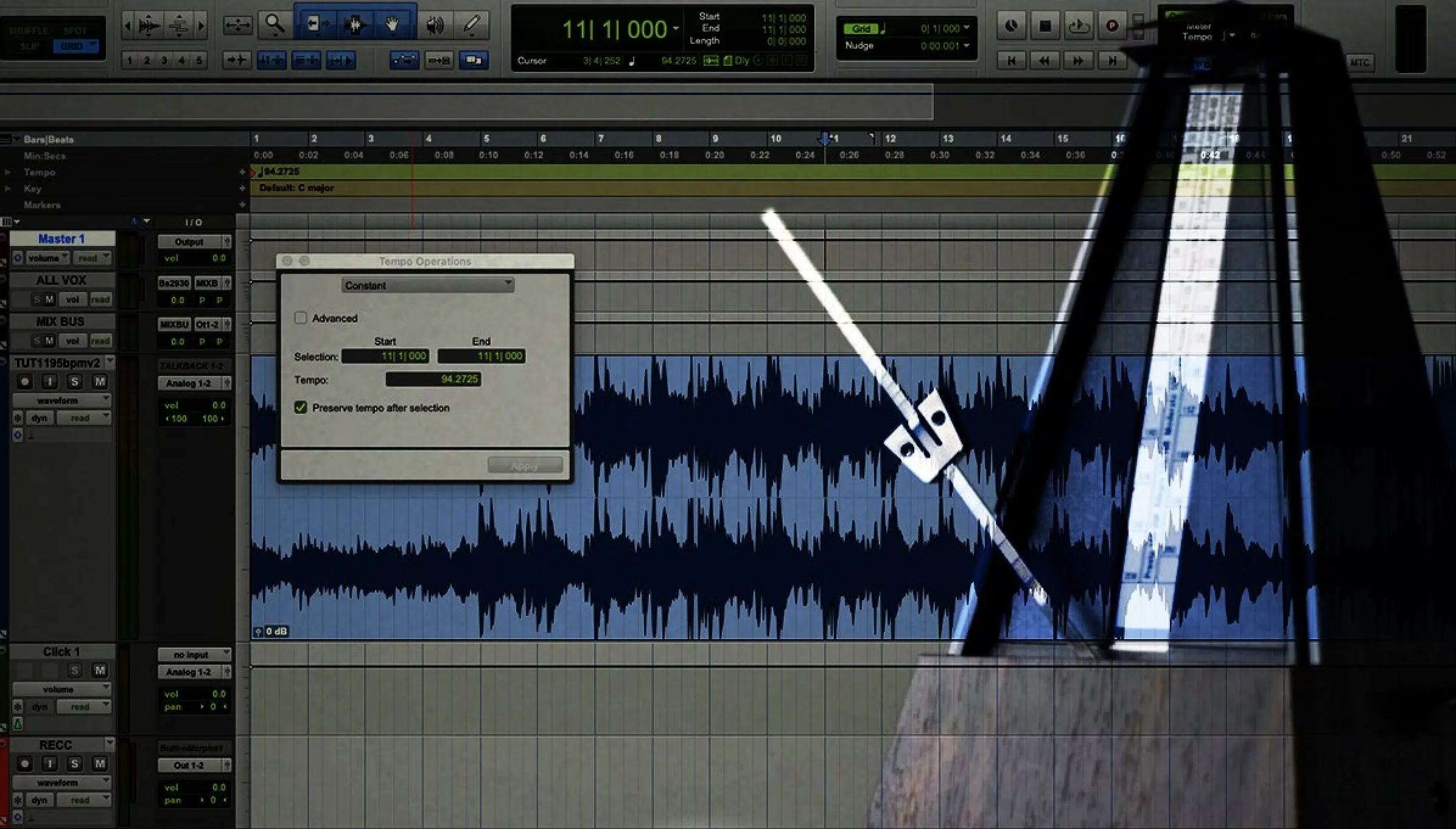Mute the Click 1 track
Image resolution: width=1456 pixels, height=829 pixels.
tap(99, 670)
